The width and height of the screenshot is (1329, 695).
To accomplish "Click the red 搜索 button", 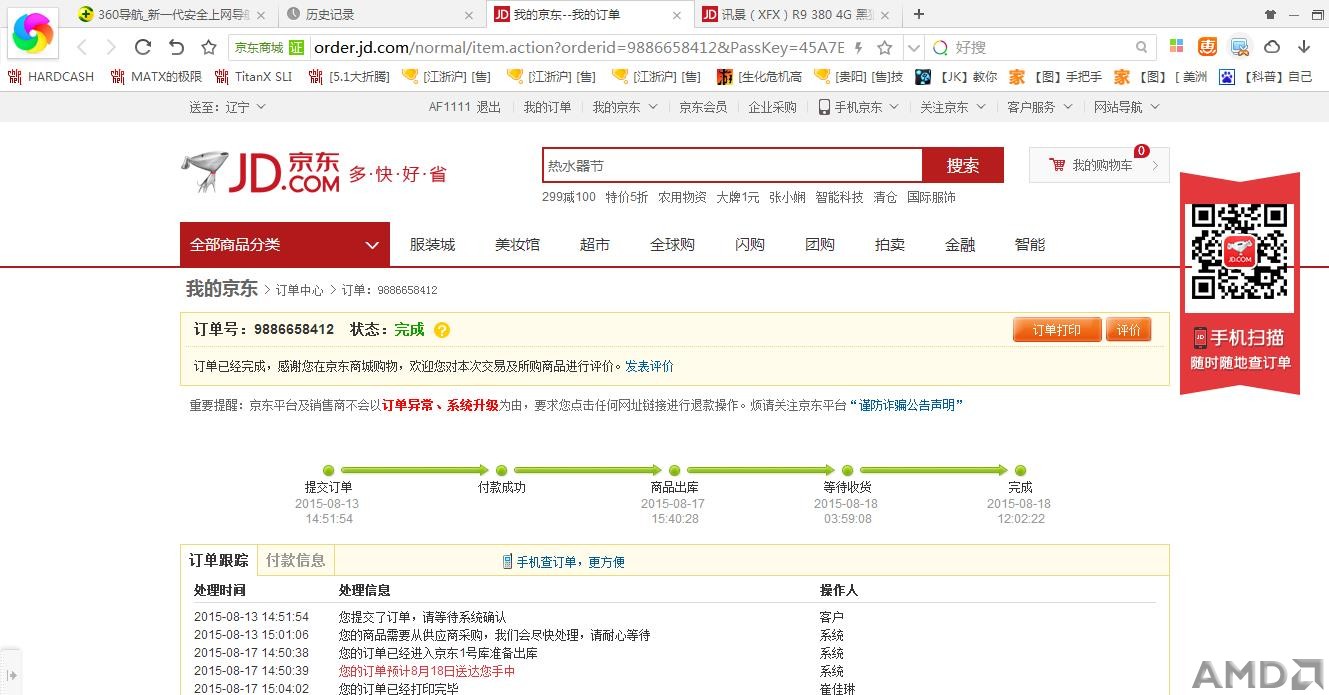I will click(963, 165).
